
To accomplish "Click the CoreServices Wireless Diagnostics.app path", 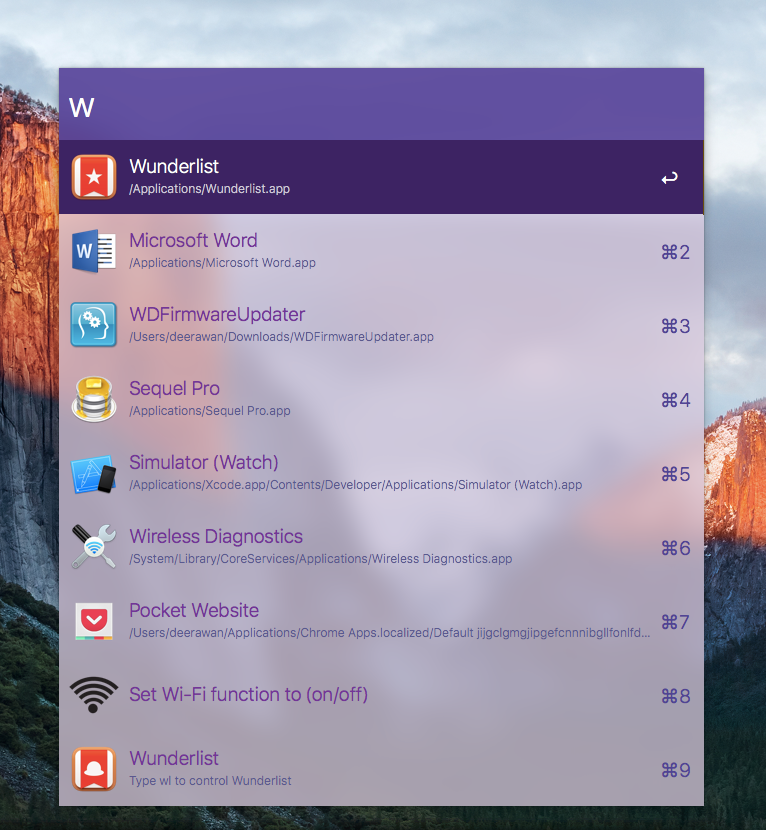I will point(321,559).
